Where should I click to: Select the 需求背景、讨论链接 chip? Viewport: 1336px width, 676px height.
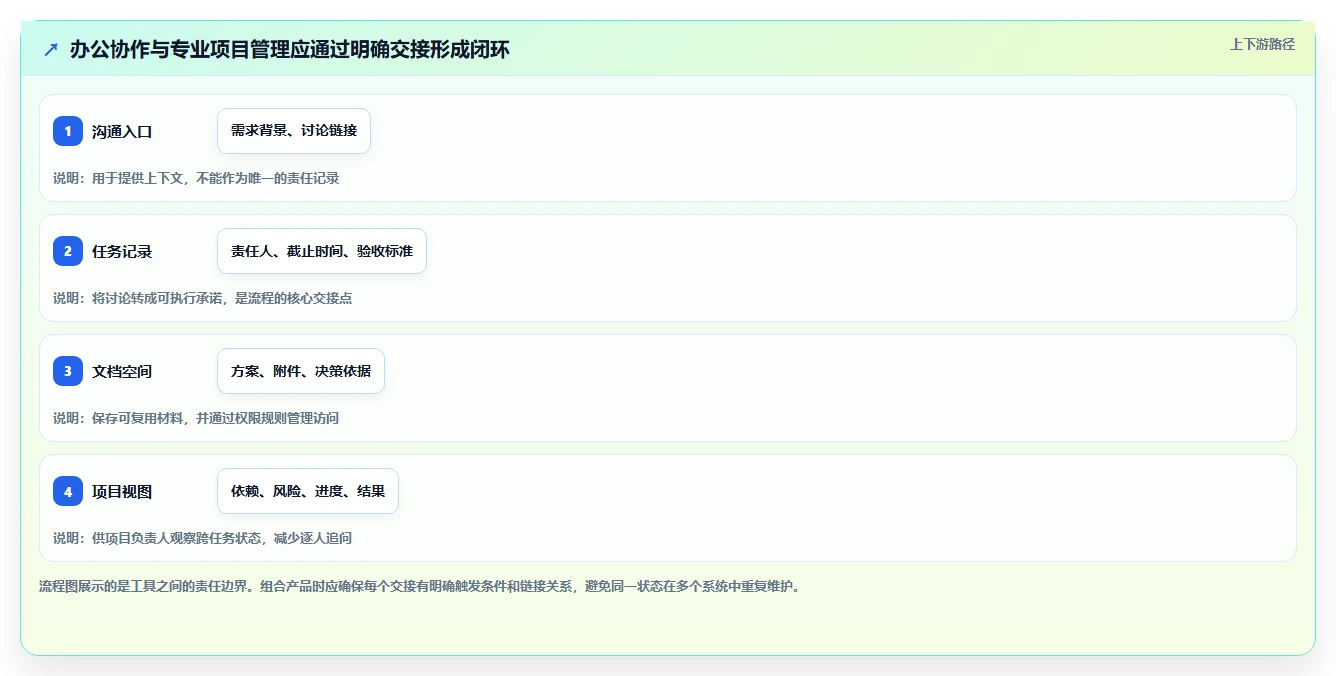pyautogui.click(x=294, y=131)
